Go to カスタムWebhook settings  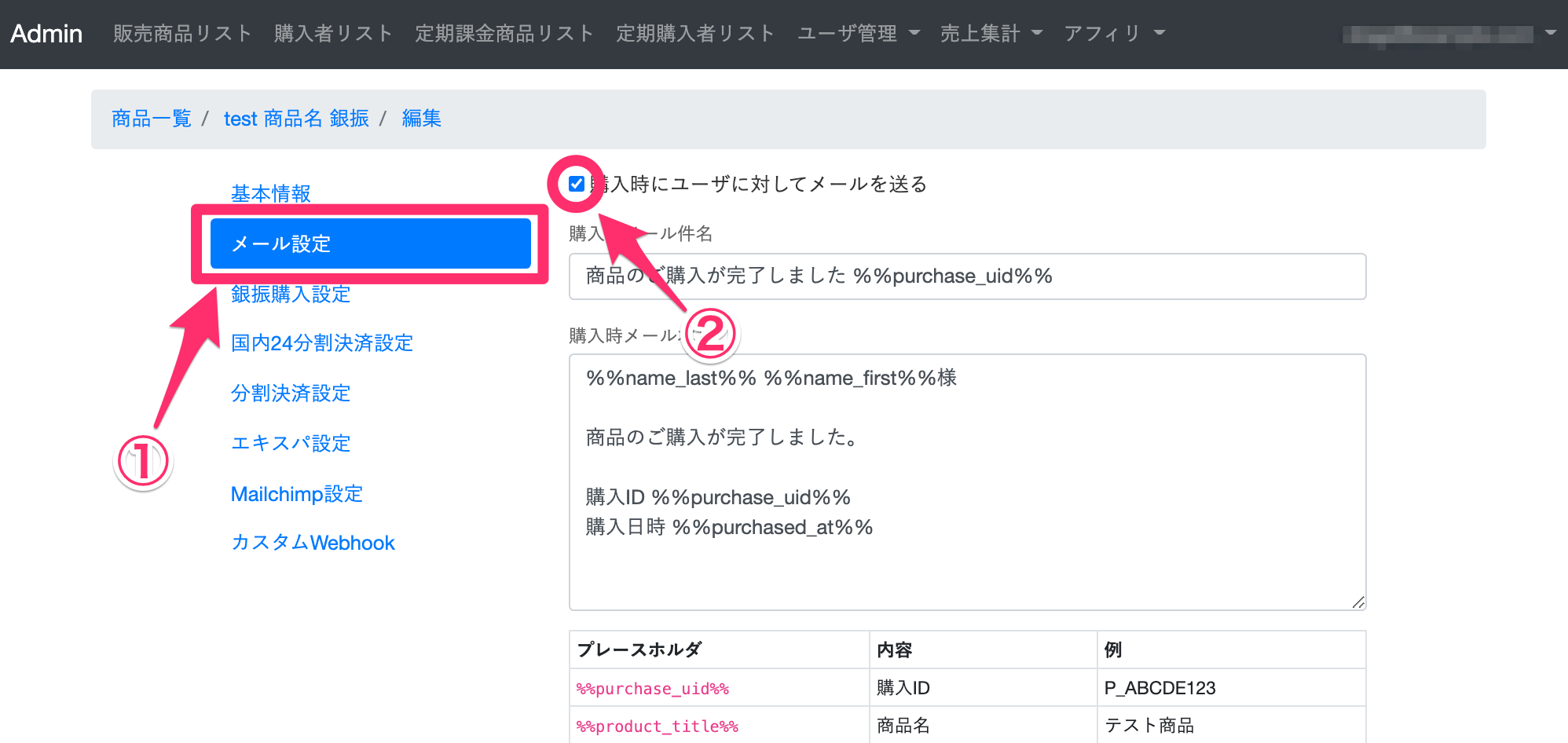point(313,543)
